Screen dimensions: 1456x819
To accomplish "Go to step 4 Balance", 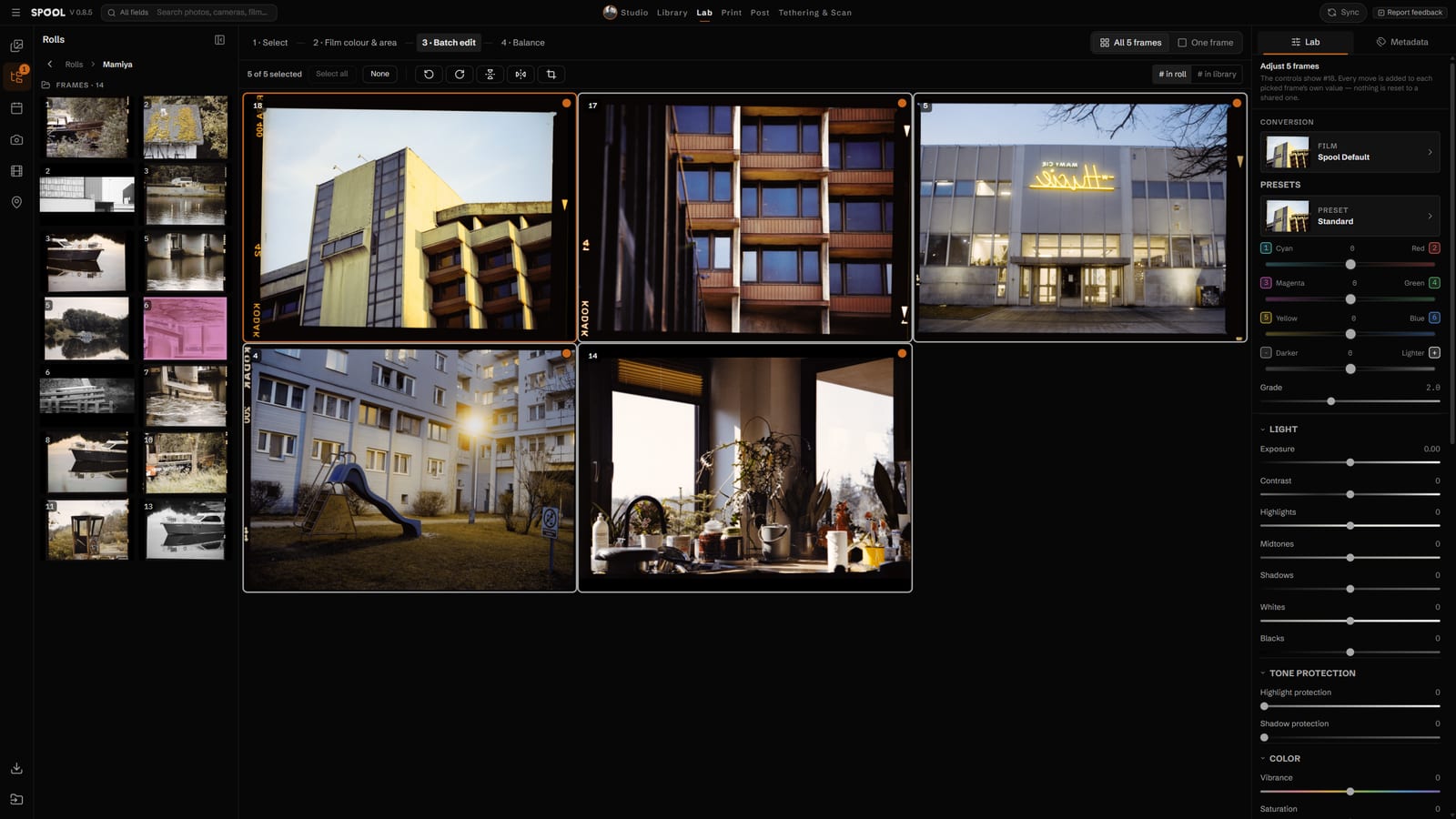I will (523, 43).
